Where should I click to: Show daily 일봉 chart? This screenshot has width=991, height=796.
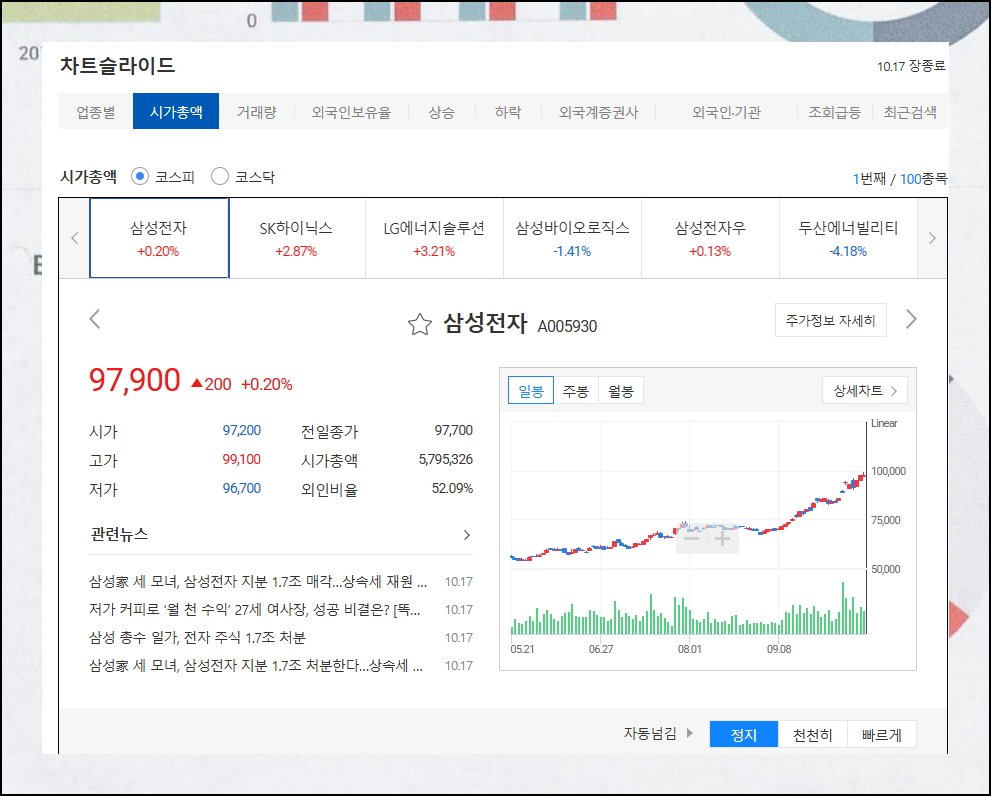click(531, 391)
